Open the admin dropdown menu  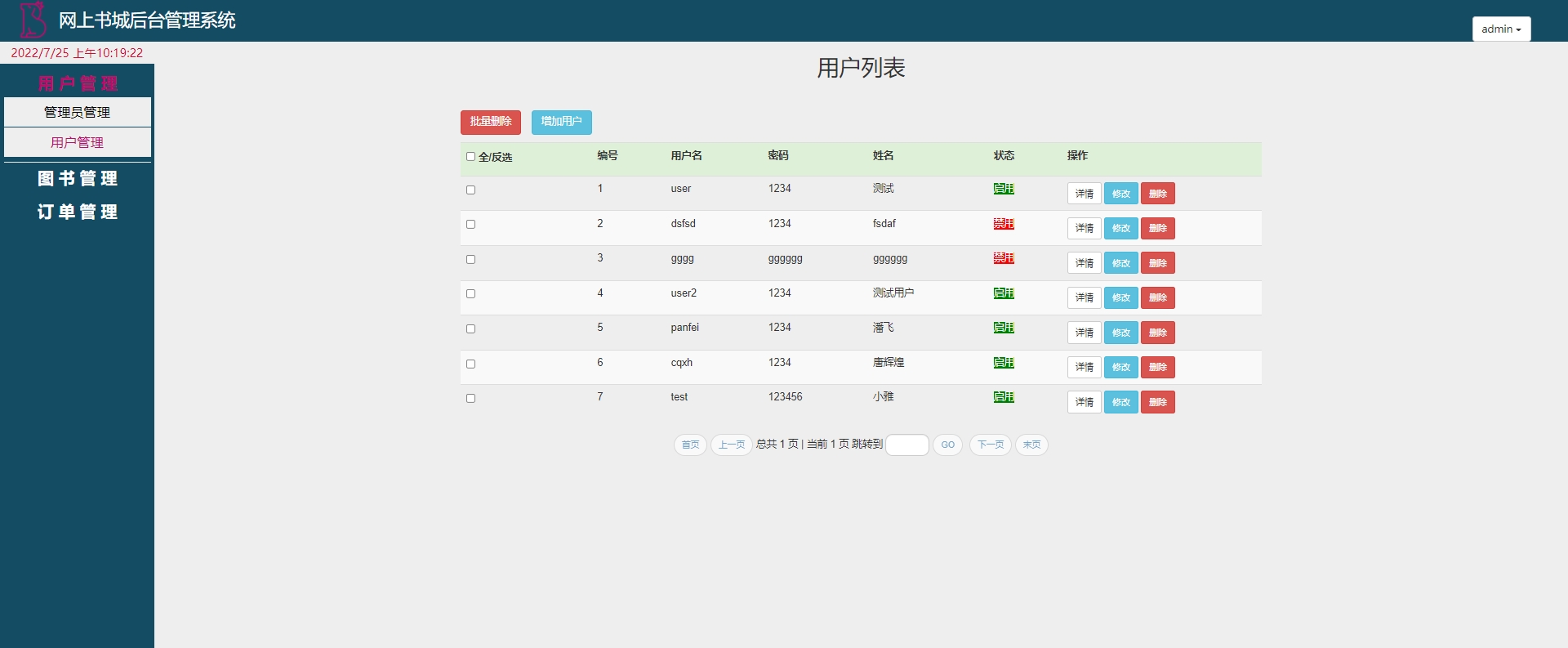pos(1501,29)
